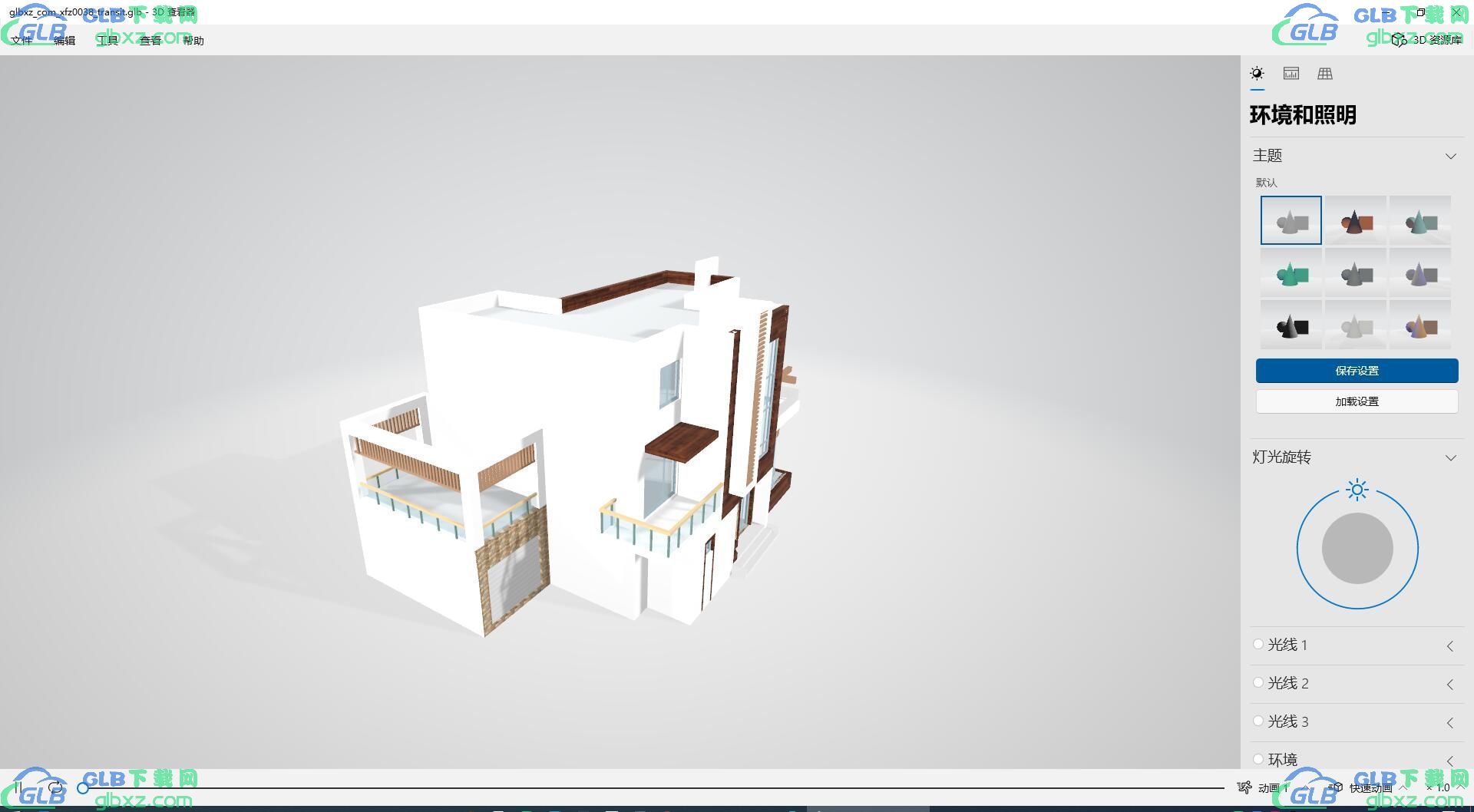
Task: Click the 保存设置 button
Action: tap(1357, 371)
